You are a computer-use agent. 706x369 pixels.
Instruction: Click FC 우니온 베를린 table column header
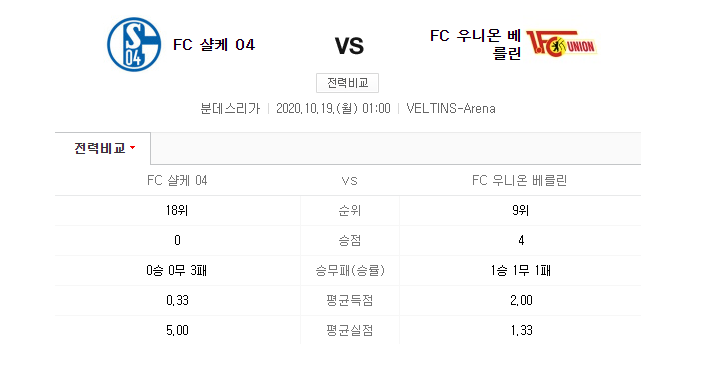click(520, 180)
